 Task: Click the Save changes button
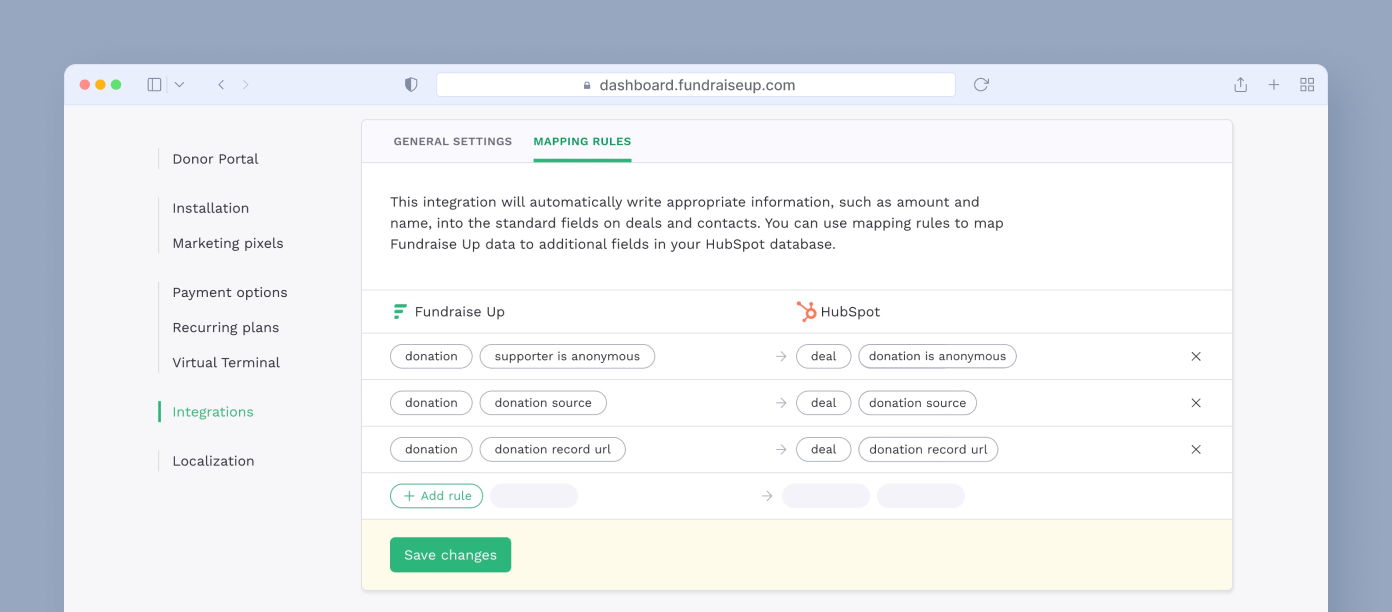pos(450,555)
